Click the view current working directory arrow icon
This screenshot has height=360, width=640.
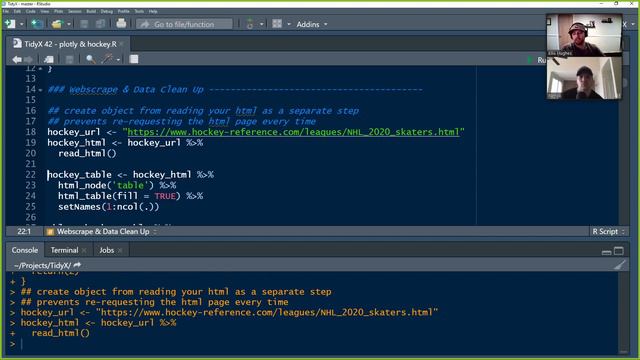pos(77,265)
